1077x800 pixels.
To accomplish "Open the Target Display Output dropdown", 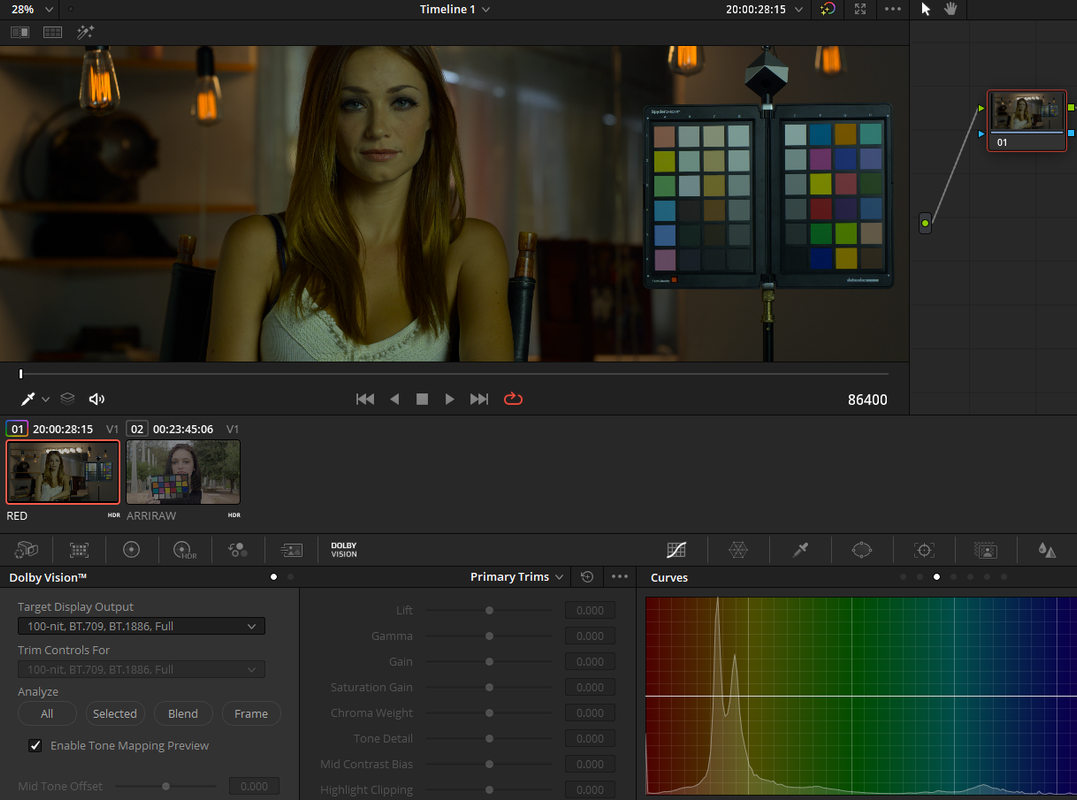I will pyautogui.click(x=141, y=626).
